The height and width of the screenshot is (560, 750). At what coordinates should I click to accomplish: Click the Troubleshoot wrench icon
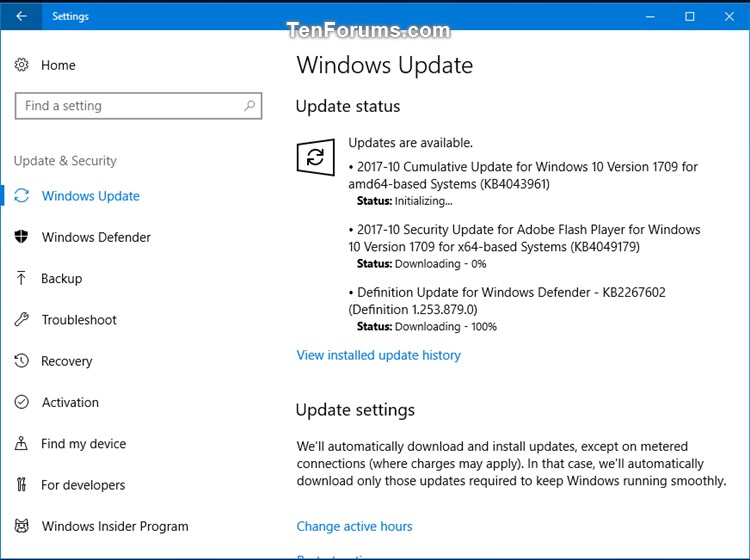[22, 319]
